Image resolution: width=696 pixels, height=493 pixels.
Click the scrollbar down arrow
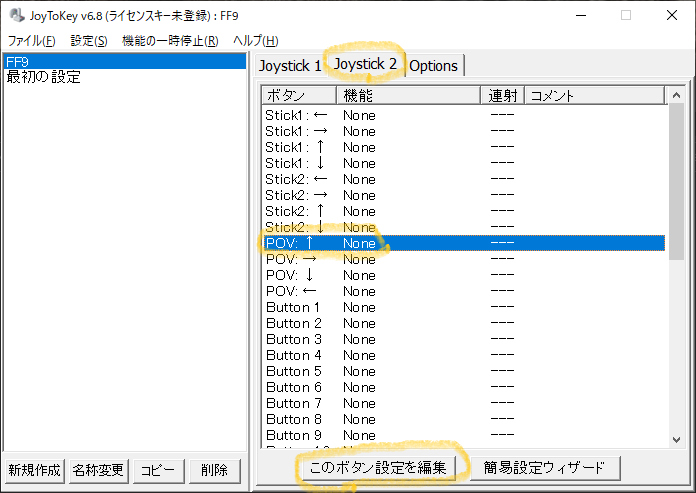[x=676, y=440]
